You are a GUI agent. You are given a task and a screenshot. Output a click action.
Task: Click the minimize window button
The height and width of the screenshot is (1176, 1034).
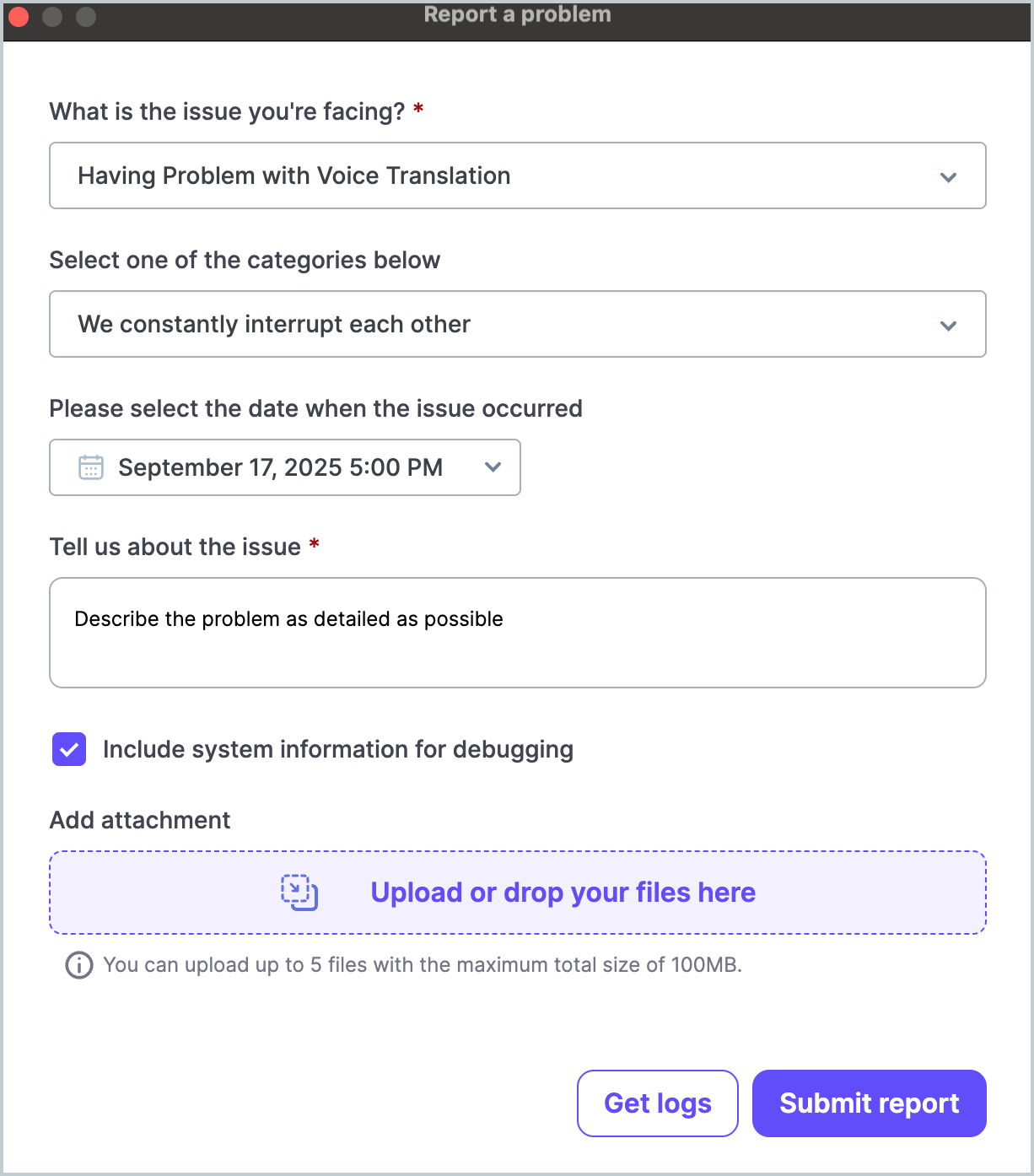52,16
